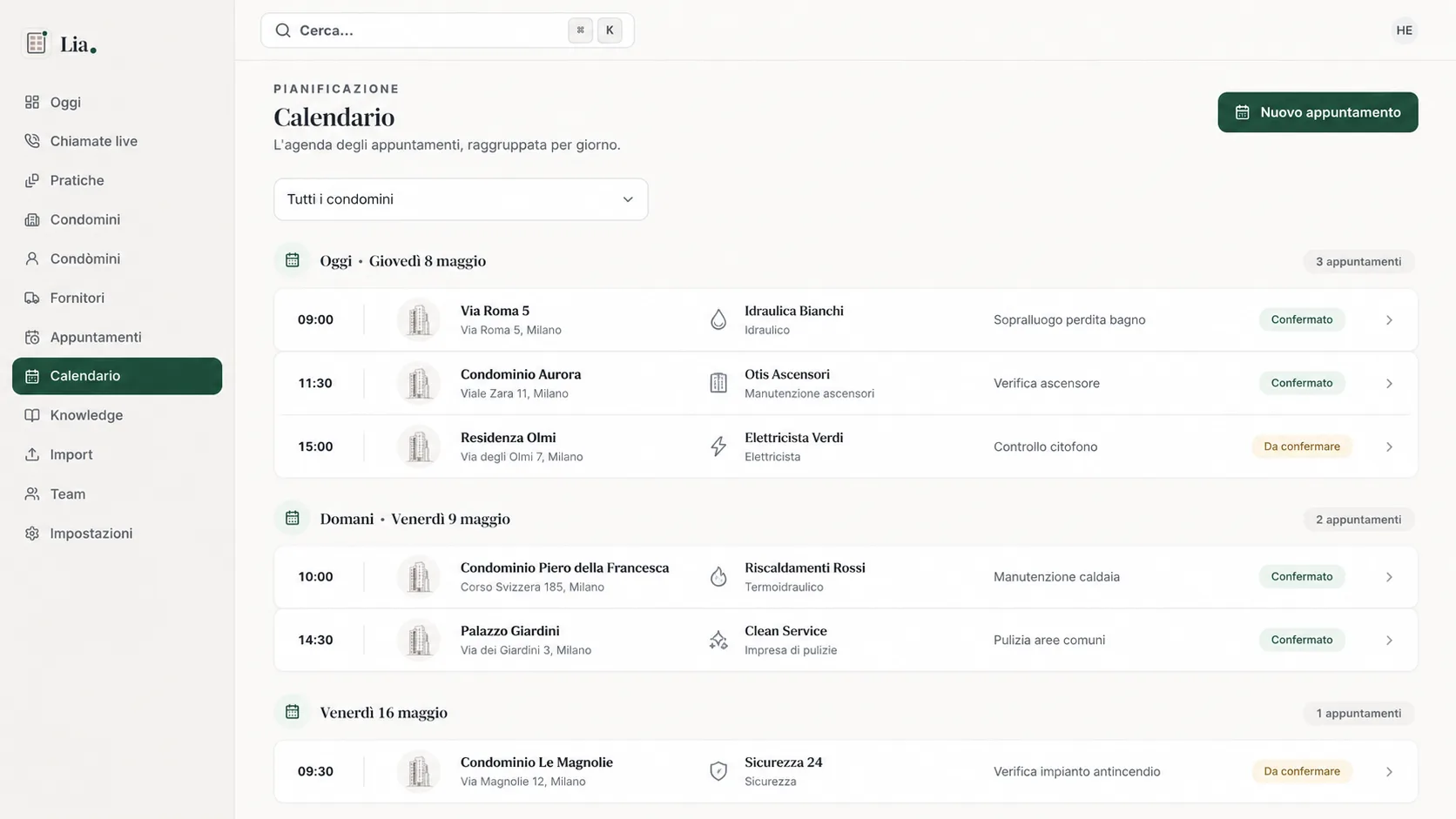Click the Controllo citofono description

click(x=1046, y=446)
